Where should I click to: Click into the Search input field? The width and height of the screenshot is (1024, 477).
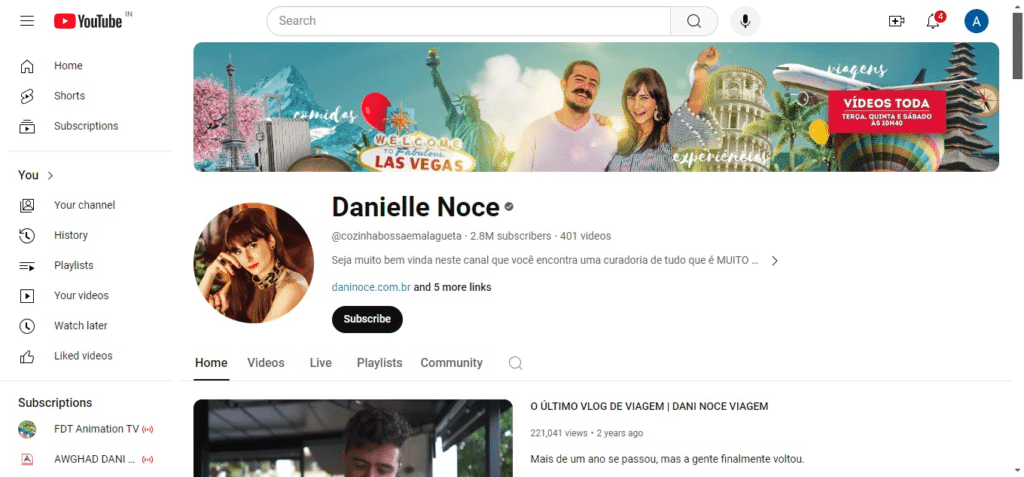click(468, 21)
